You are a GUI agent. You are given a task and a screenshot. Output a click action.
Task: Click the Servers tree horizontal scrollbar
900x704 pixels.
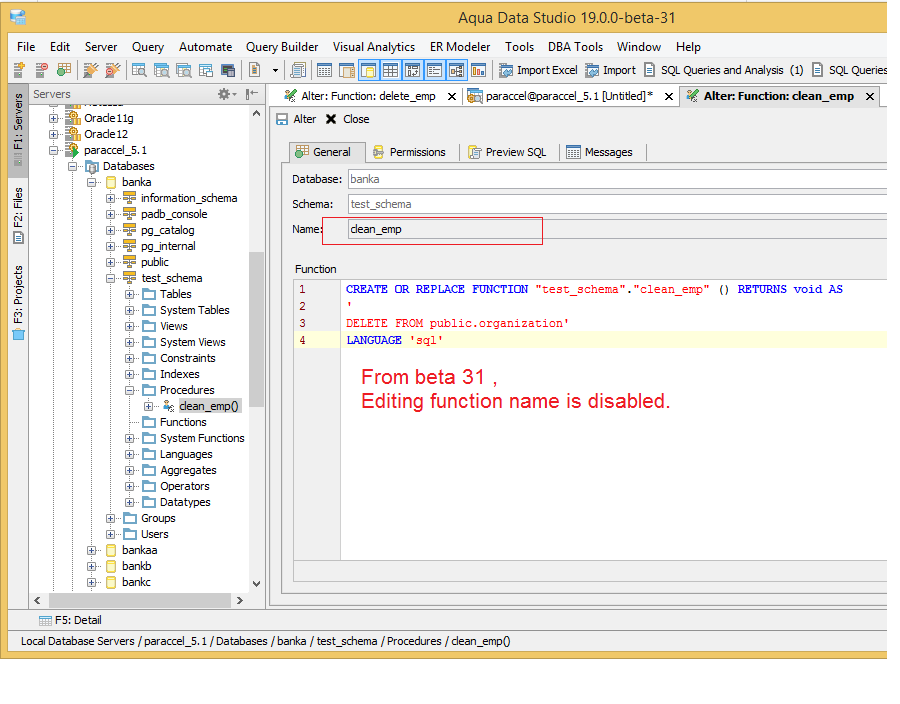point(139,601)
